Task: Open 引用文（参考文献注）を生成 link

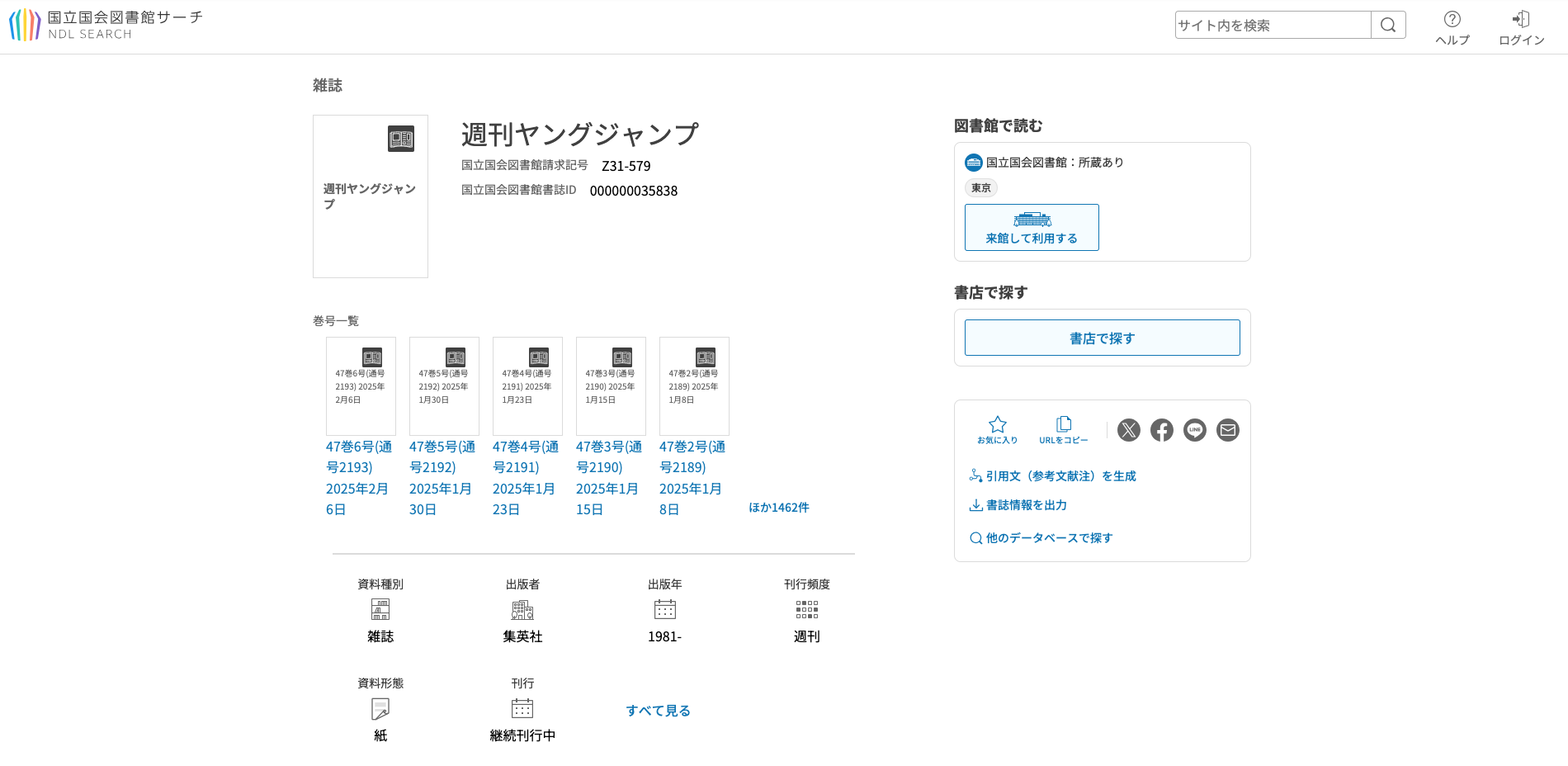Action: [1060, 476]
